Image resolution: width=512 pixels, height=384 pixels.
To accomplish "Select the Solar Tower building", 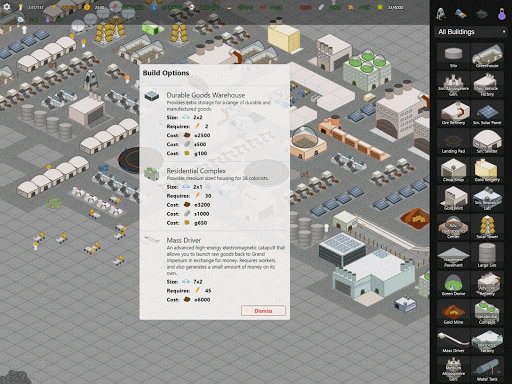I will pyautogui.click(x=487, y=227).
